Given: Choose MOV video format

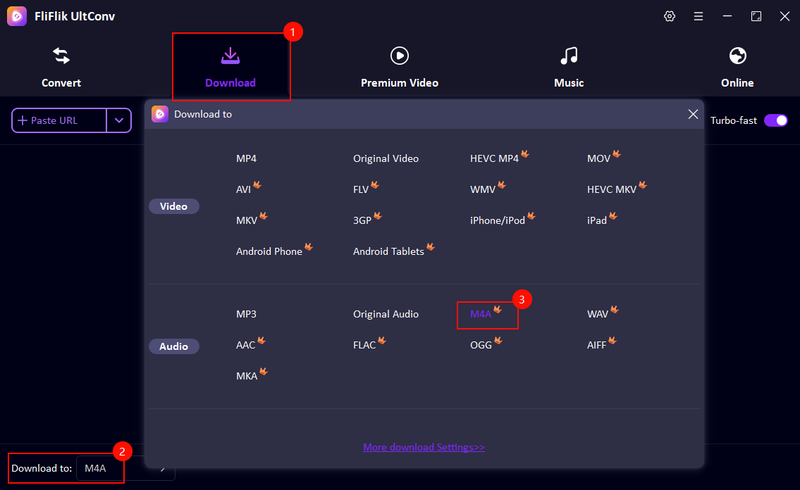Looking at the screenshot, I should [599, 159].
